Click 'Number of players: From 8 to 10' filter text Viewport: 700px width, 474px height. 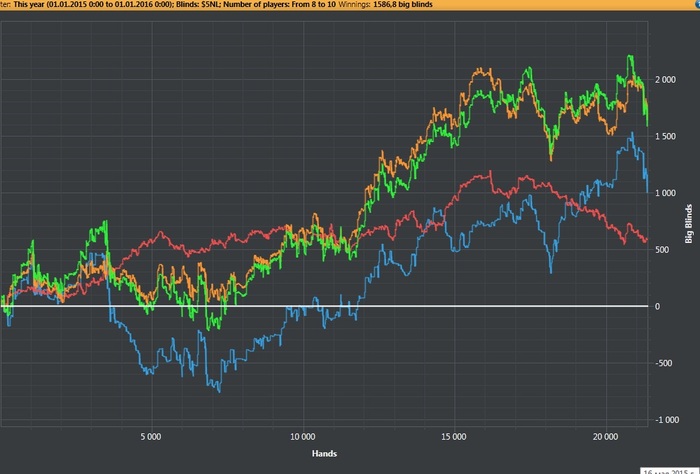coord(277,4)
